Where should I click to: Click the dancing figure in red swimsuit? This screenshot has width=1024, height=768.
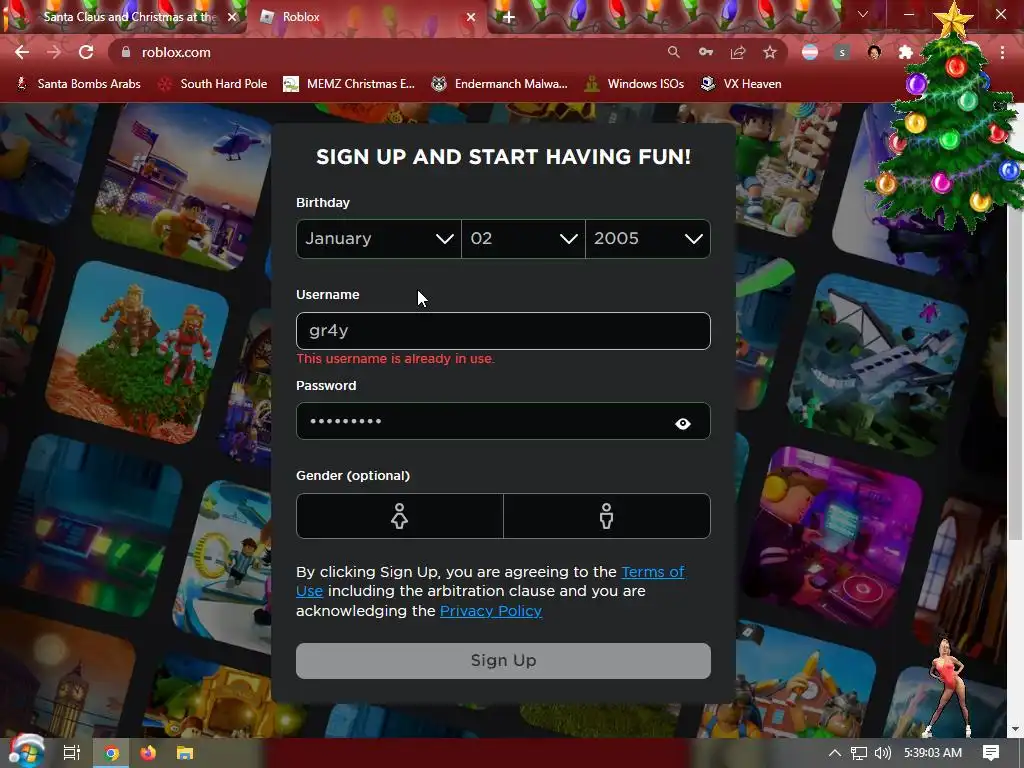pyautogui.click(x=948, y=687)
